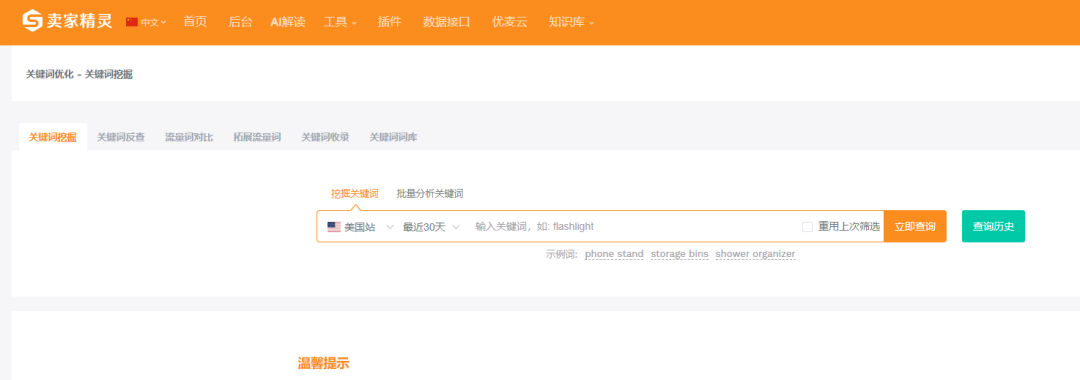The image size is (1080, 380).
Task: Open the 关键词词库 tab
Action: 393,137
